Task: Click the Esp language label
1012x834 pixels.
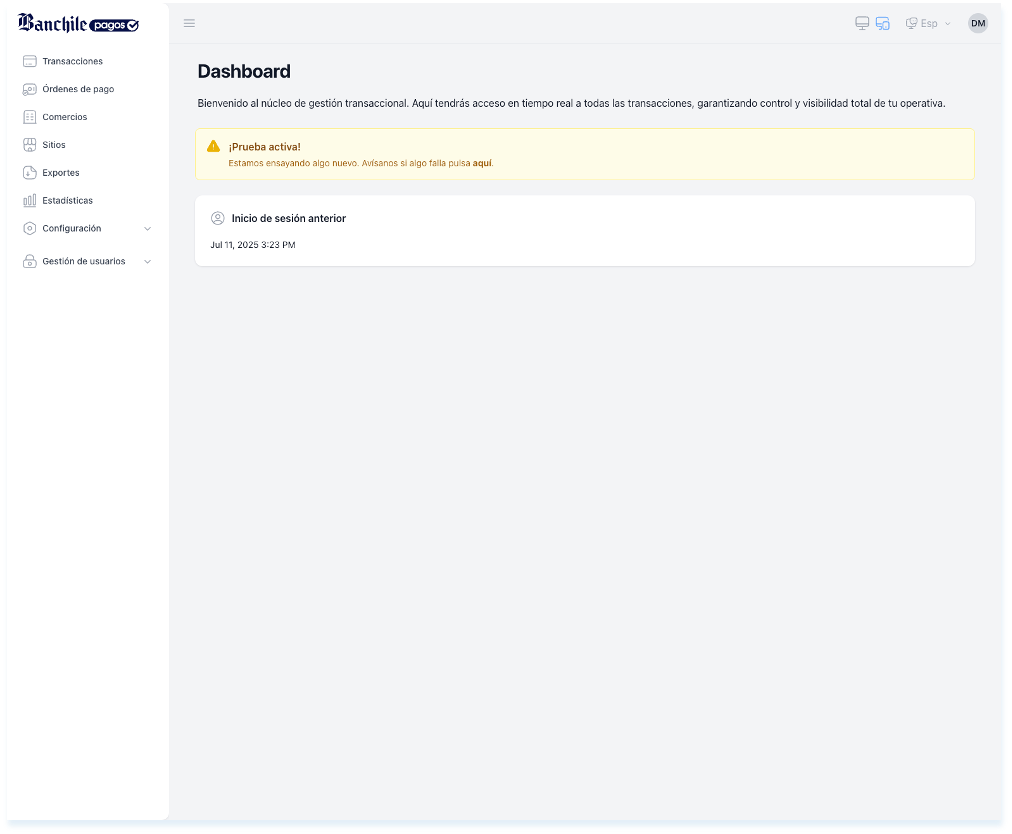Action: [x=929, y=23]
